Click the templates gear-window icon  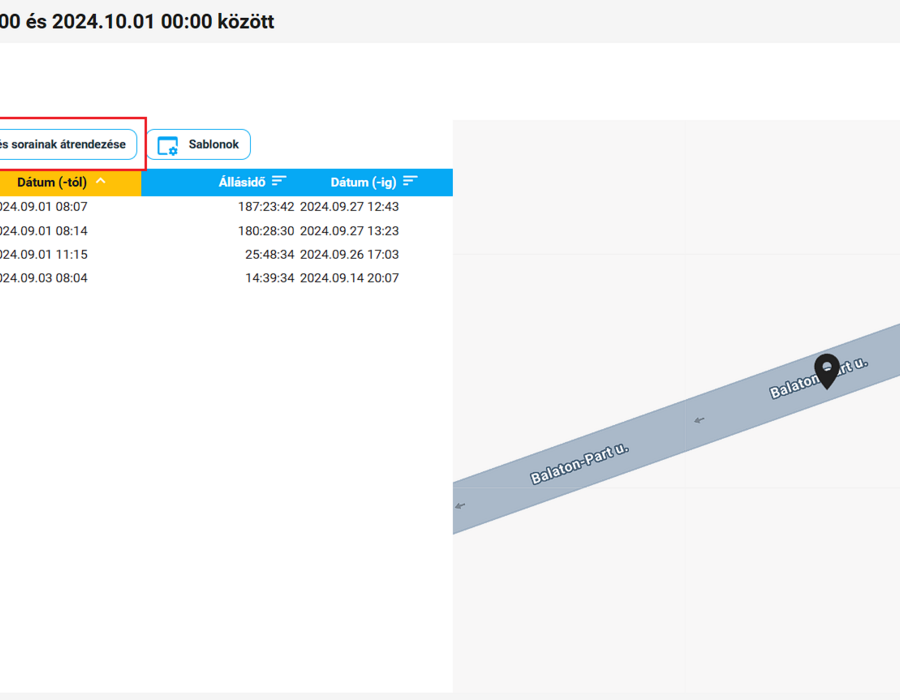(x=168, y=146)
